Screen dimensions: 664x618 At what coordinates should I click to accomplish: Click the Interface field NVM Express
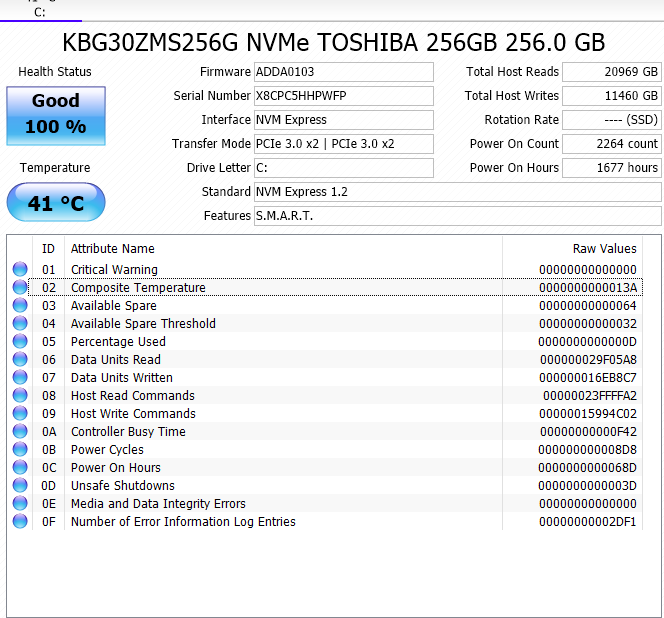tap(343, 120)
